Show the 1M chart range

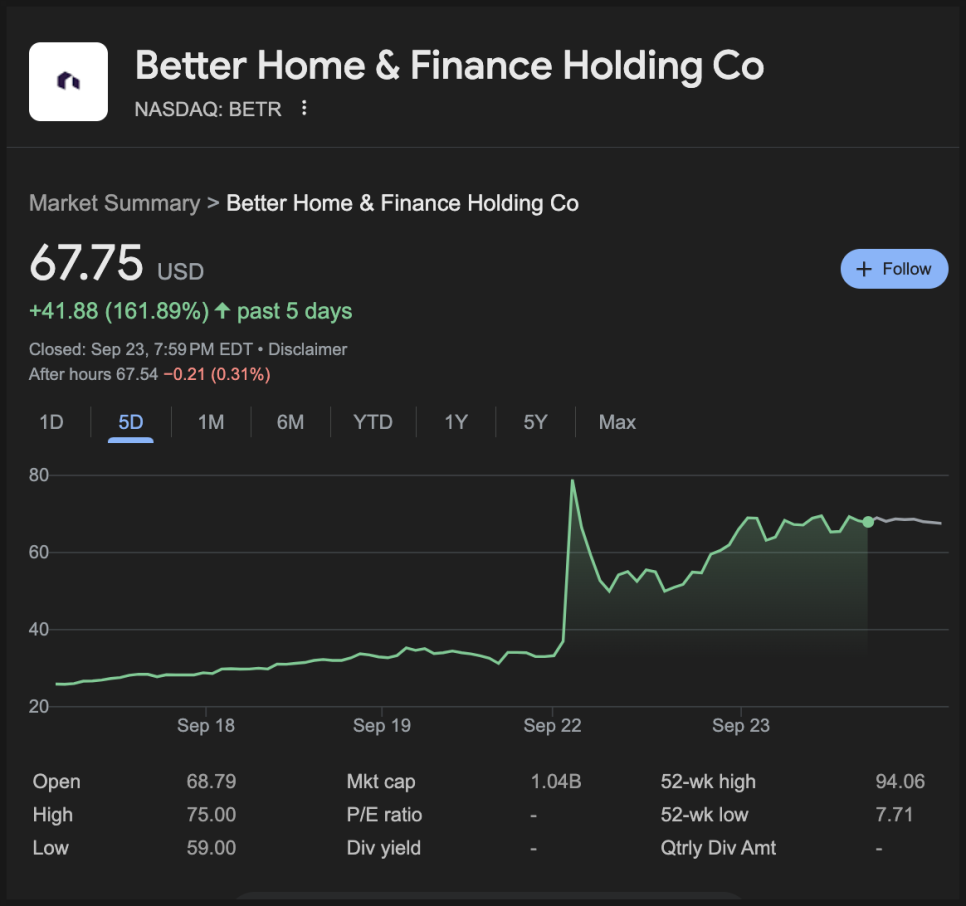tap(211, 422)
